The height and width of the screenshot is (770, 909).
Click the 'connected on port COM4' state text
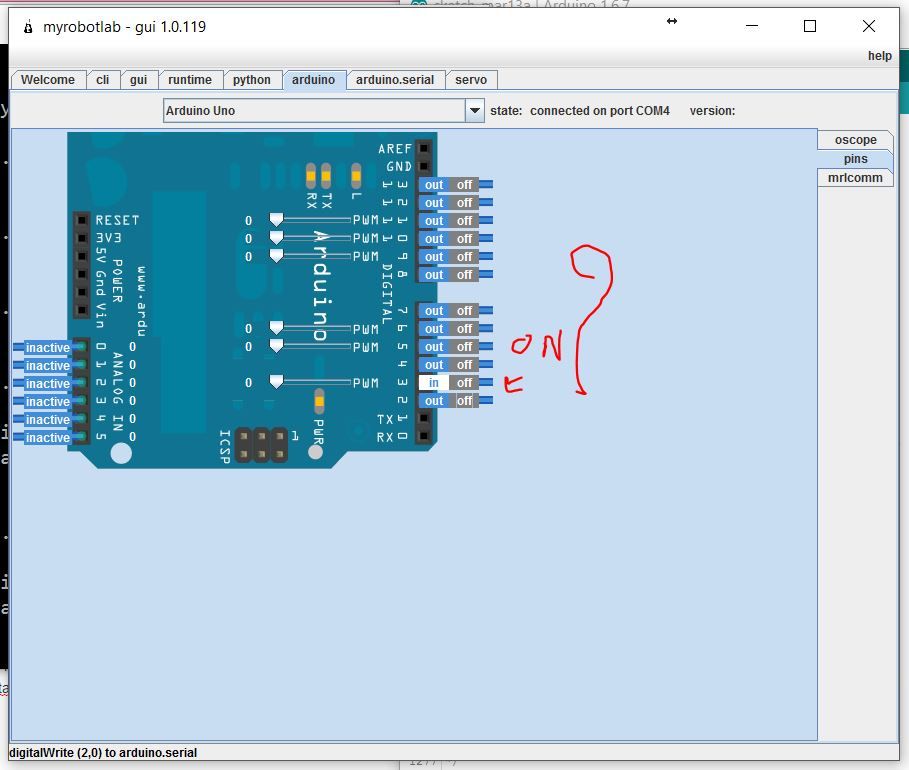point(599,111)
